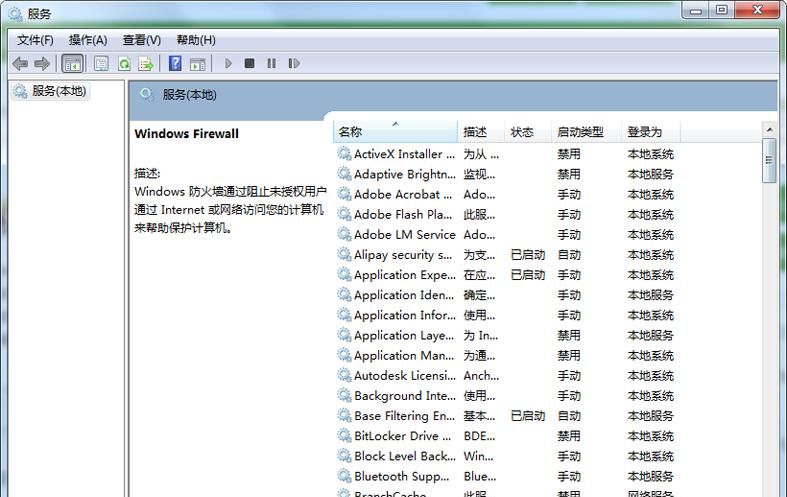This screenshot has height=497, width=787.
Task: Restart the service with the restart icon
Action: (x=294, y=63)
